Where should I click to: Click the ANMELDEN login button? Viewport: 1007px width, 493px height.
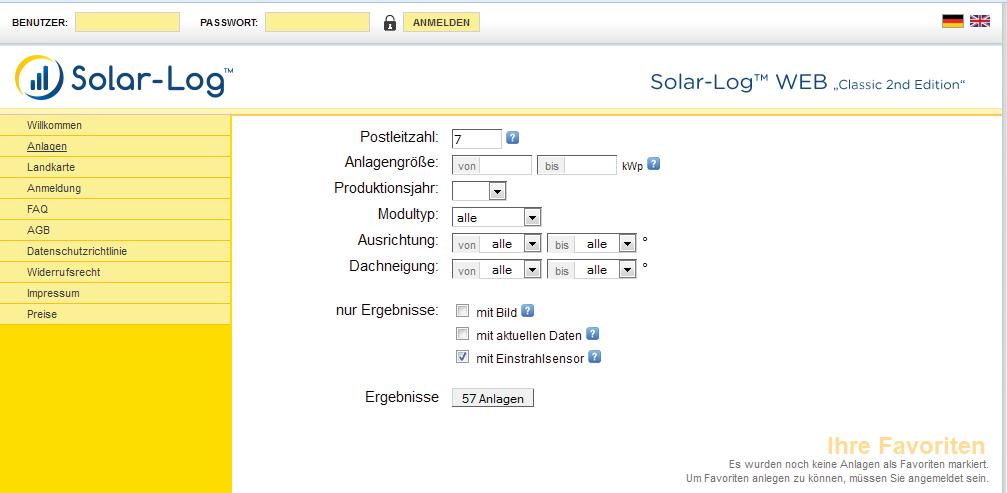441,22
